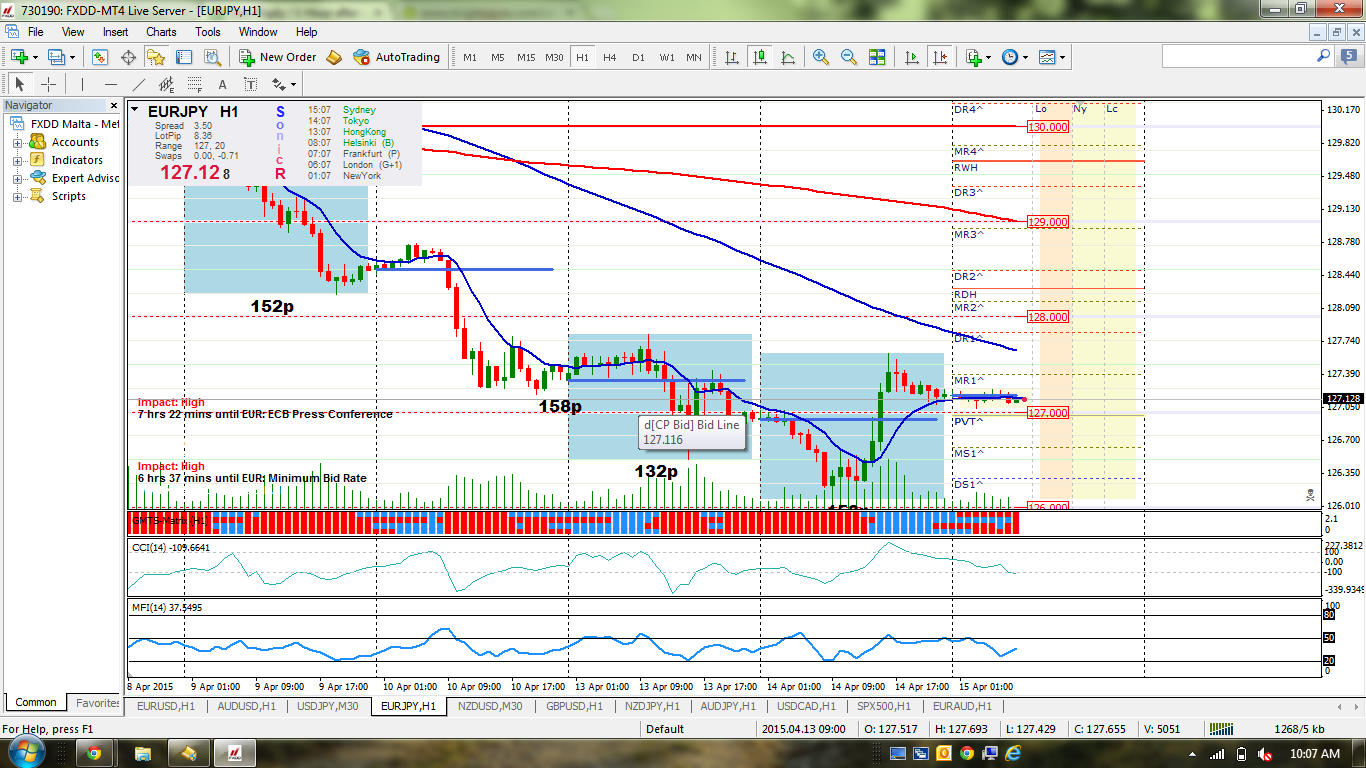1366x768 pixels.
Task: Switch to candlestick chart mode
Action: pos(760,57)
